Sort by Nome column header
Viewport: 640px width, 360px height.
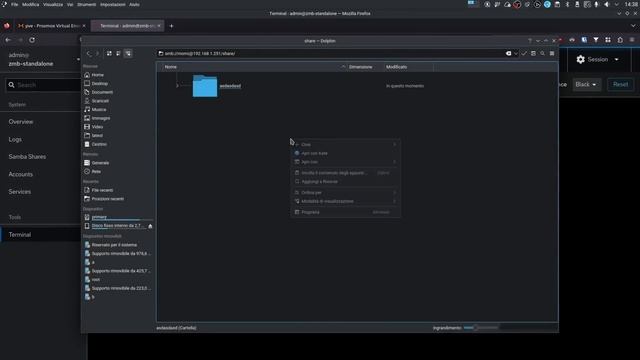tap(171, 67)
